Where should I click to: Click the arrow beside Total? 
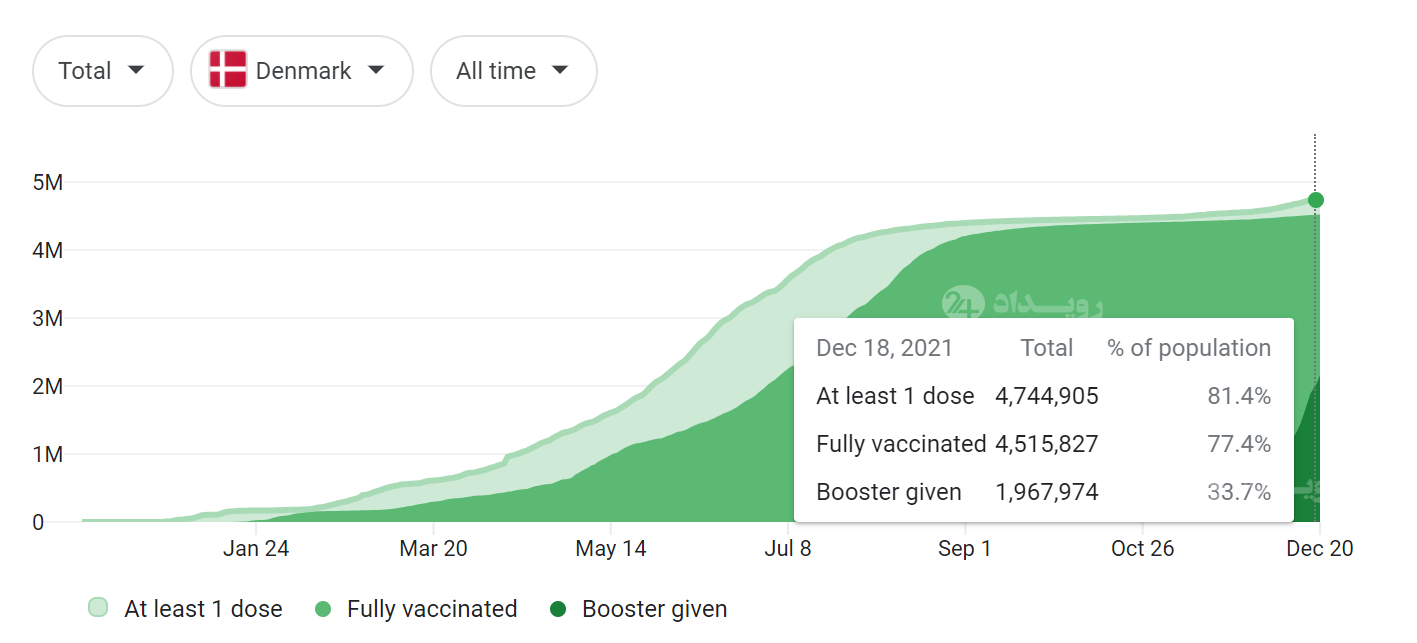tap(136, 70)
